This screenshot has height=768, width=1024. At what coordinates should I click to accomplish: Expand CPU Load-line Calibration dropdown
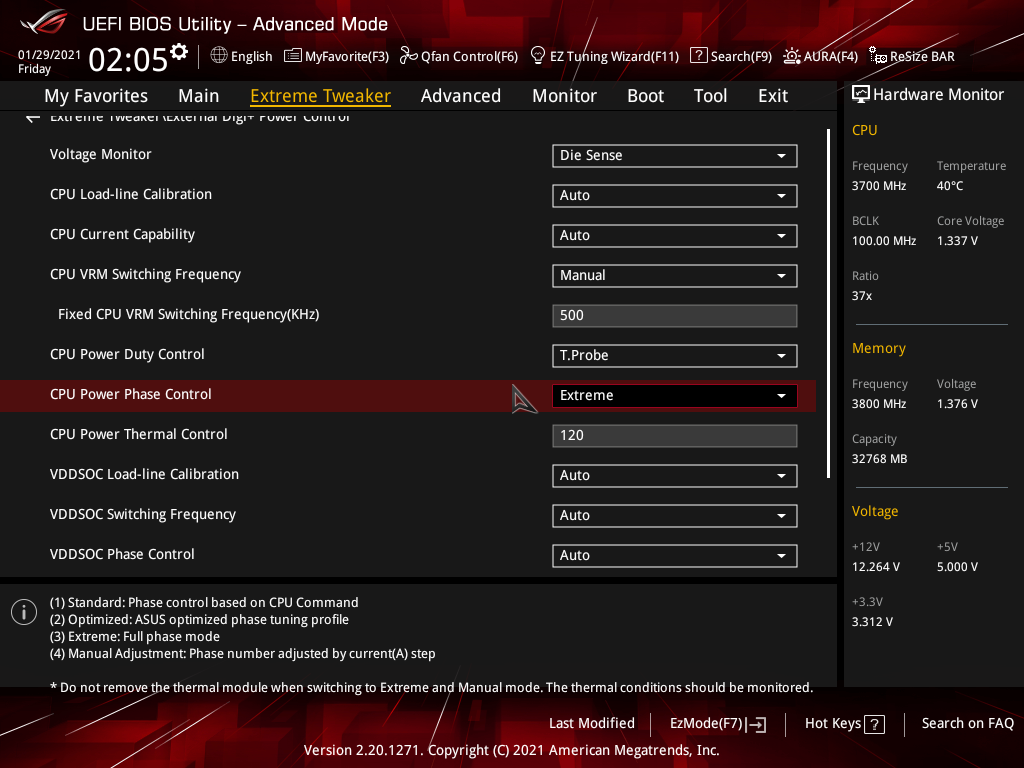coord(675,195)
